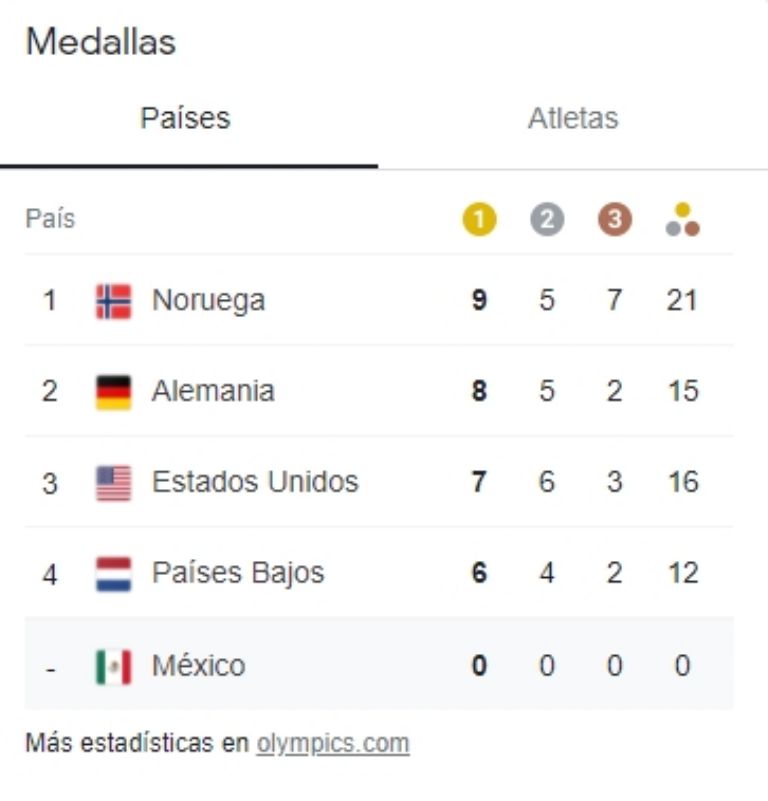Click the bronze medal column icon

[615, 219]
